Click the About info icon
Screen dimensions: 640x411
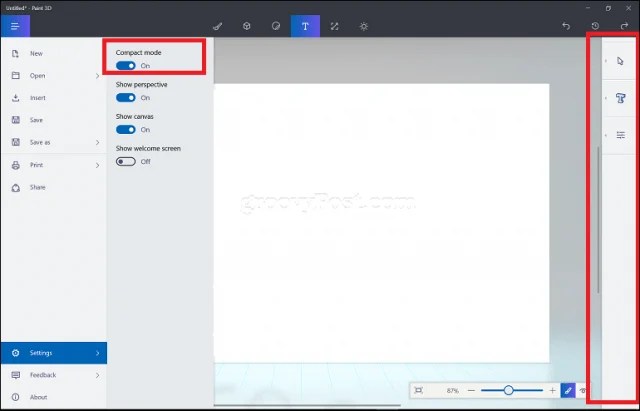pos(16,397)
